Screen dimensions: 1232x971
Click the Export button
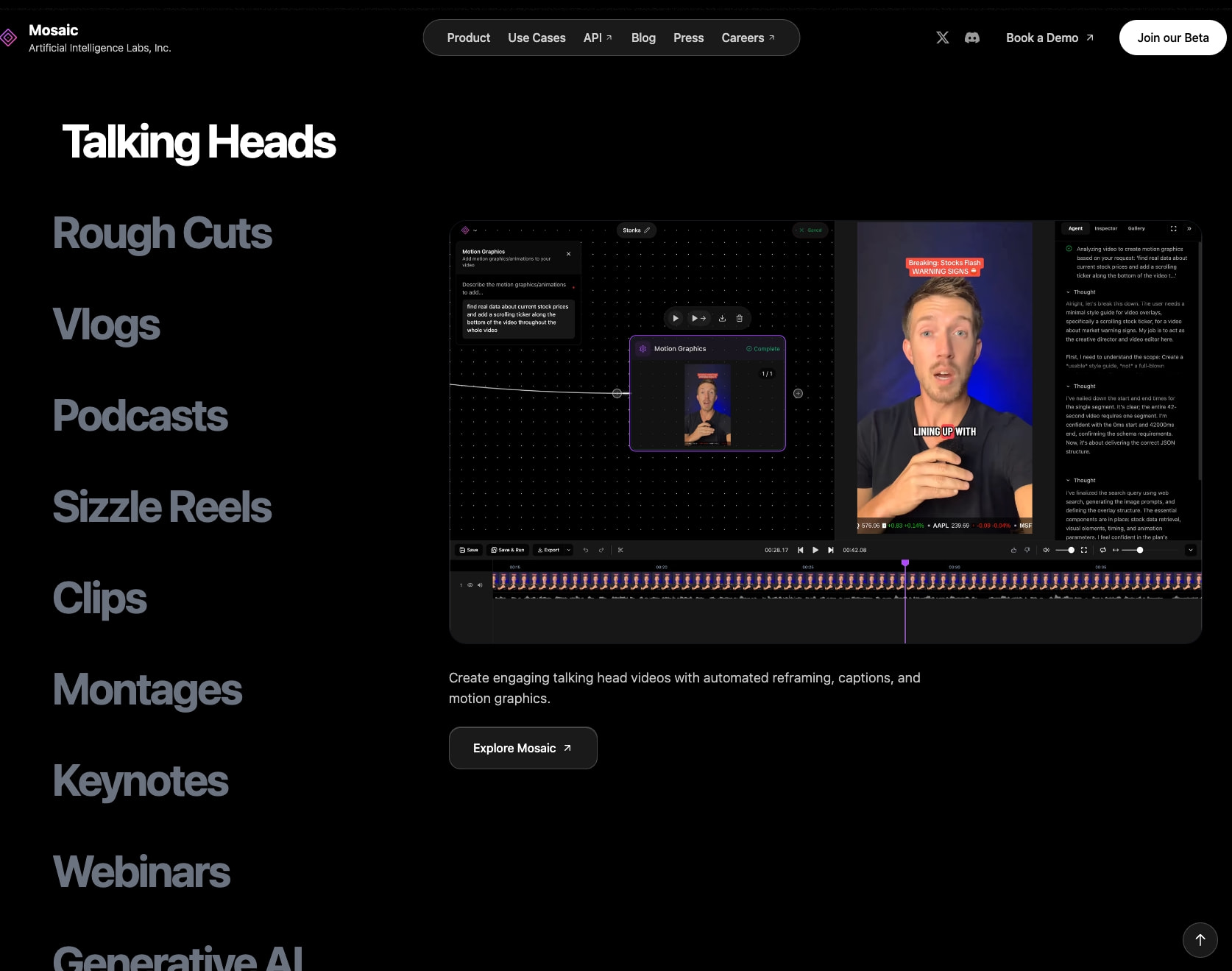(548, 550)
